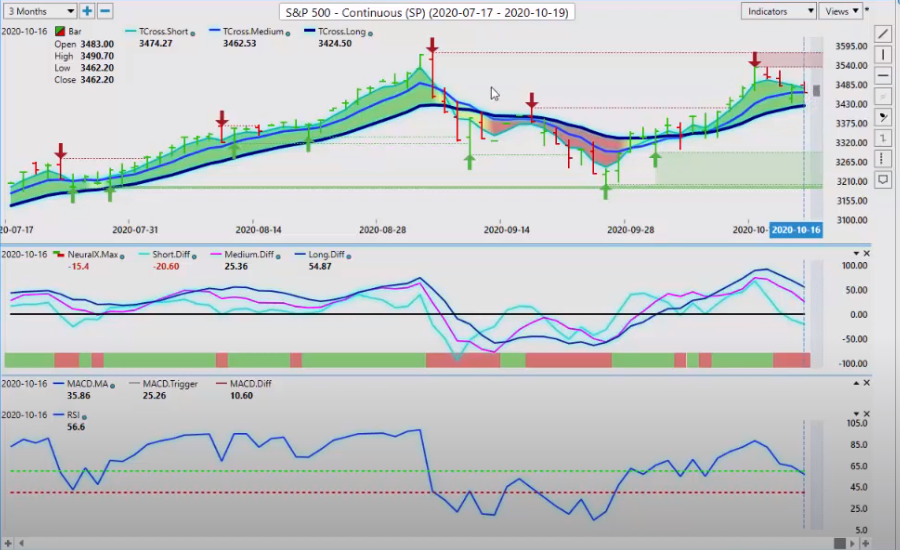Collapse the NeuralX indicator panel
This screenshot has width=900, height=550.
(x=856, y=253)
